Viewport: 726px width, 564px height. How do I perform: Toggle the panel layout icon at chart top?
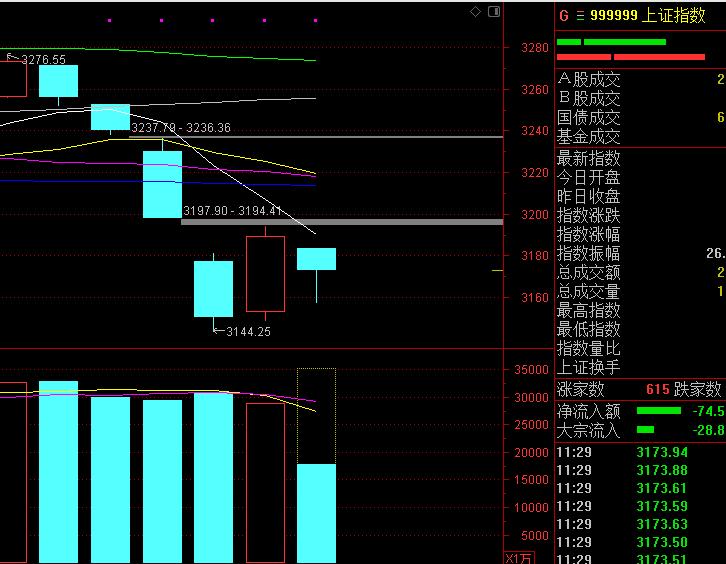(494, 12)
